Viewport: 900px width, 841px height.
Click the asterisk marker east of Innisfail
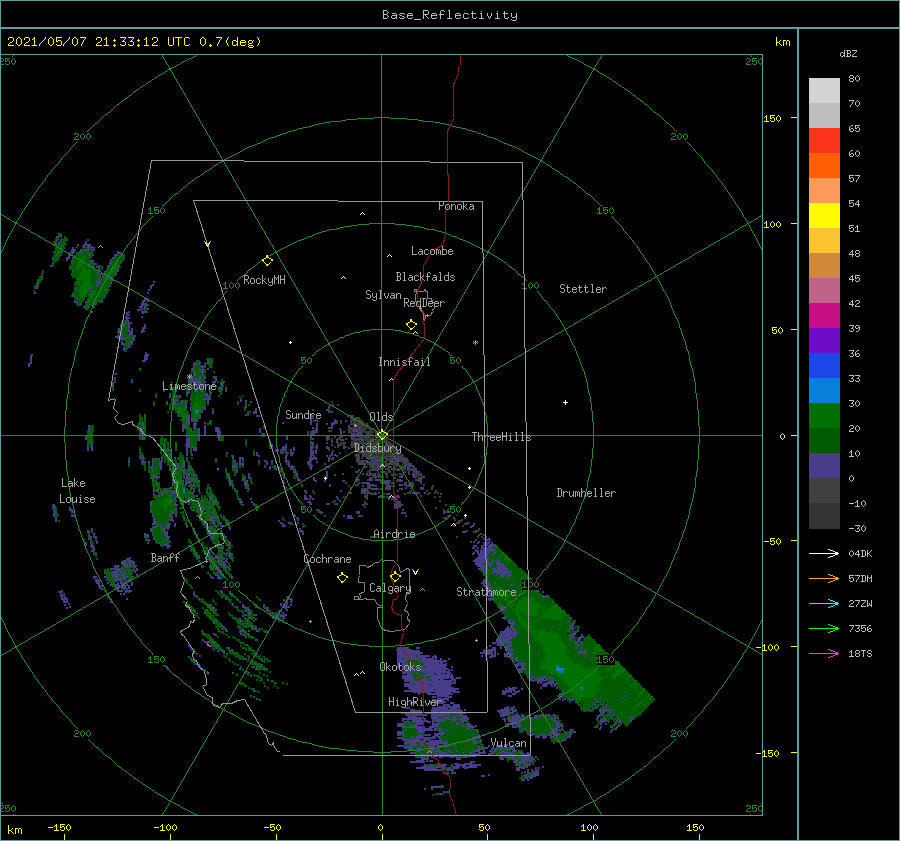(475, 343)
